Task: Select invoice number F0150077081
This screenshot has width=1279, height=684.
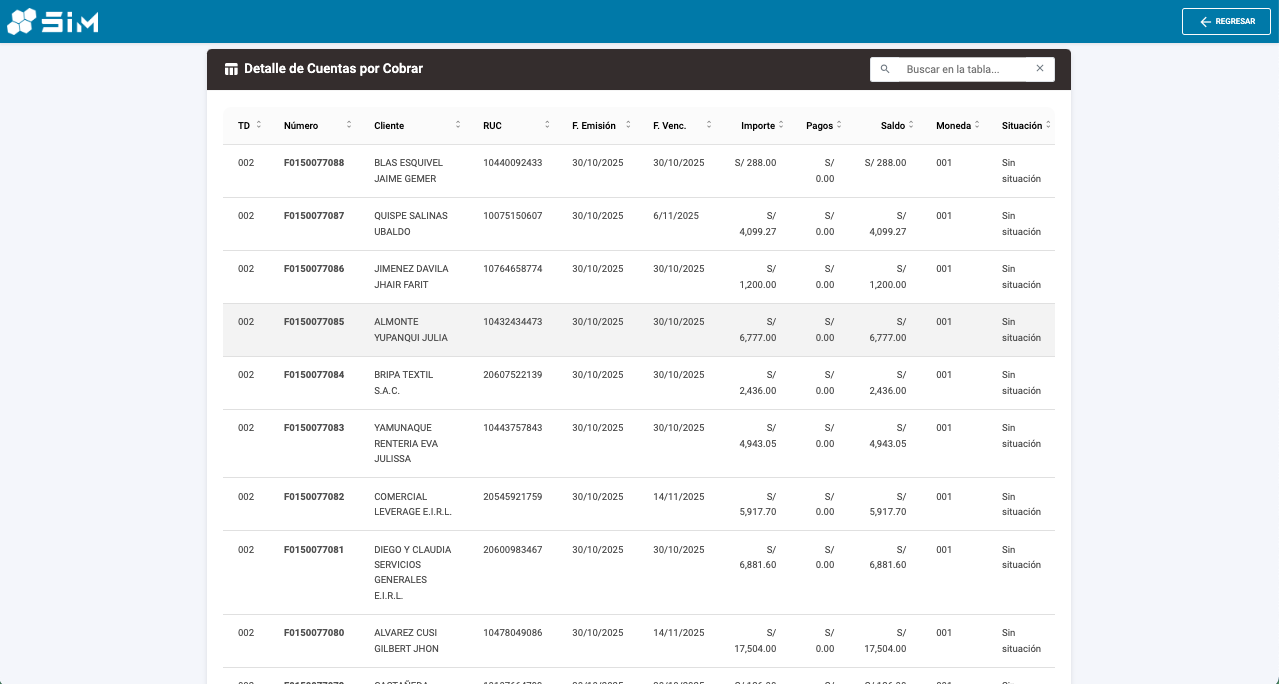Action: [314, 550]
